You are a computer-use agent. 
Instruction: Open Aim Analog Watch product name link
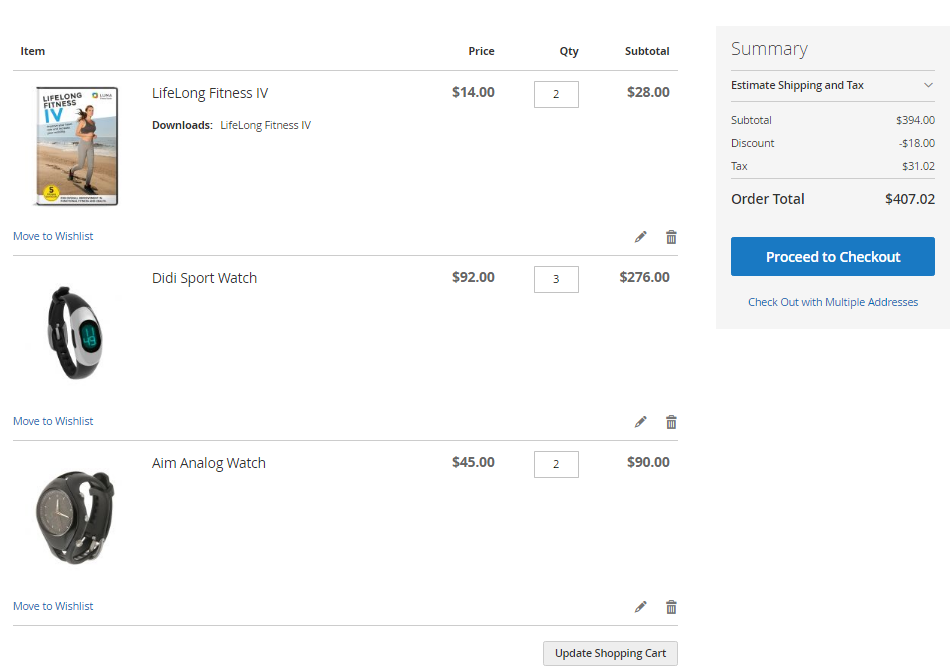209,463
